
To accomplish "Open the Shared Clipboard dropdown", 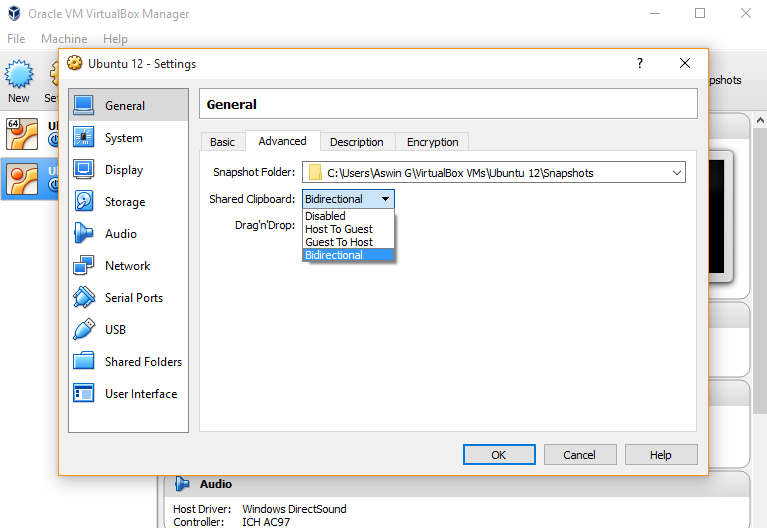I will point(348,199).
